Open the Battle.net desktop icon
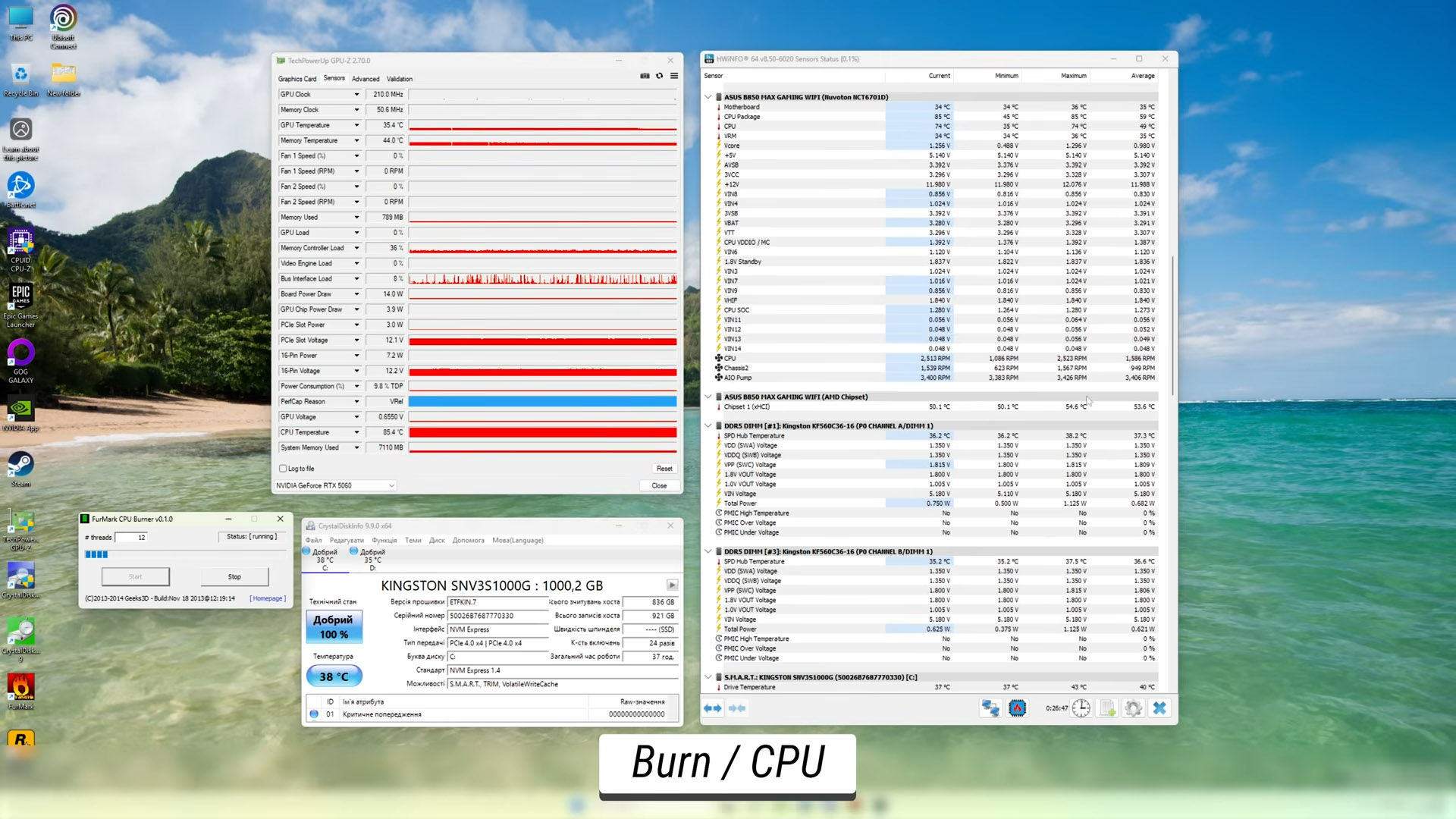 20,190
